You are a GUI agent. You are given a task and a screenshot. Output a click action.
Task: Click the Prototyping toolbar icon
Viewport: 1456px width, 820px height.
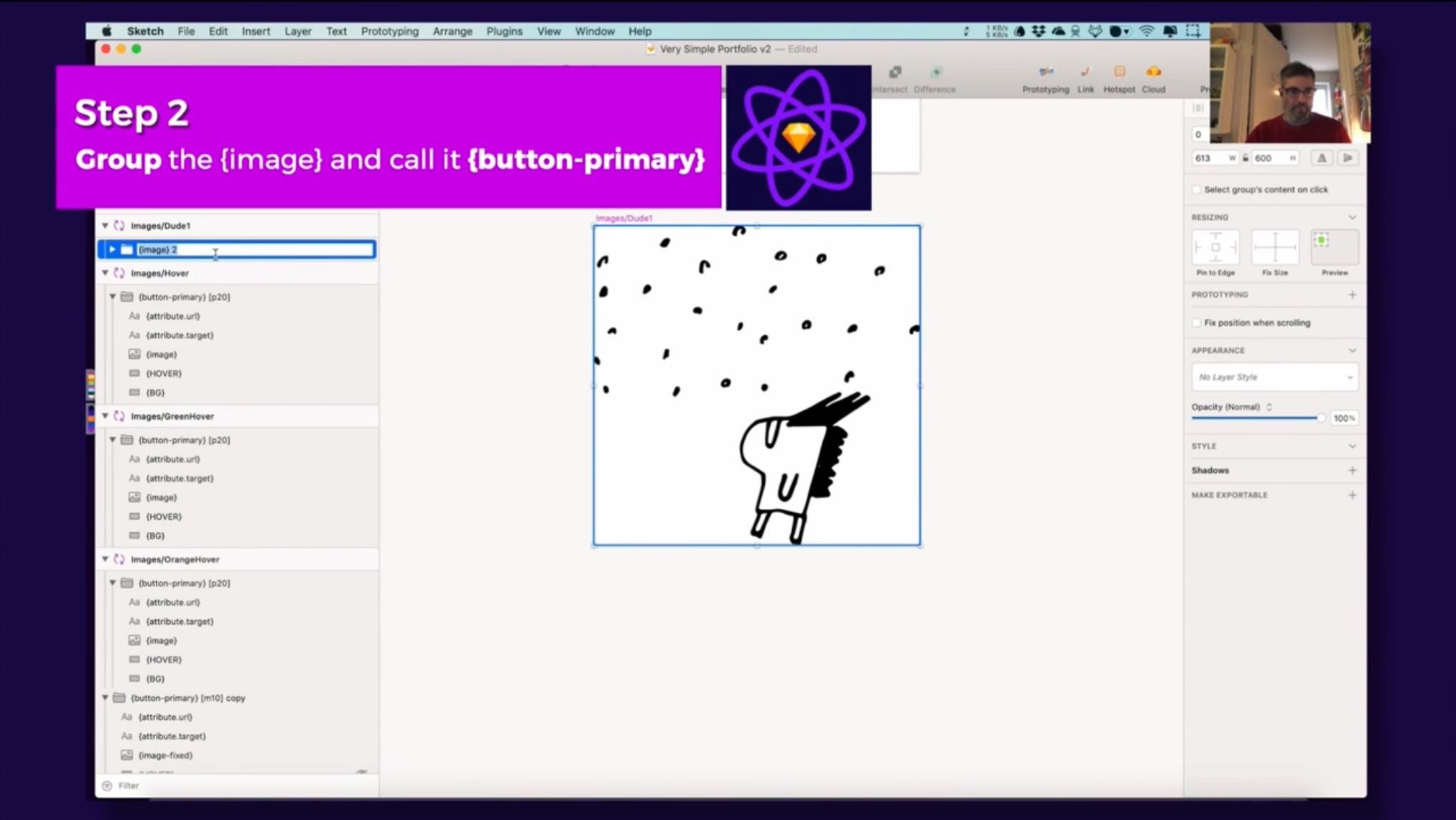coord(1045,72)
